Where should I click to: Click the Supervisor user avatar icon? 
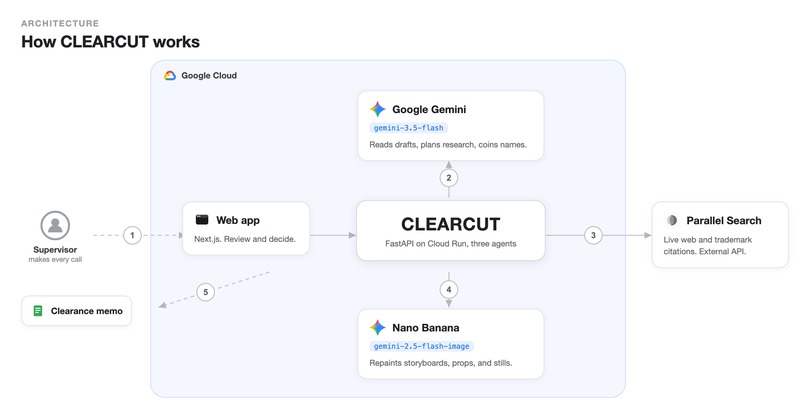coord(55,225)
